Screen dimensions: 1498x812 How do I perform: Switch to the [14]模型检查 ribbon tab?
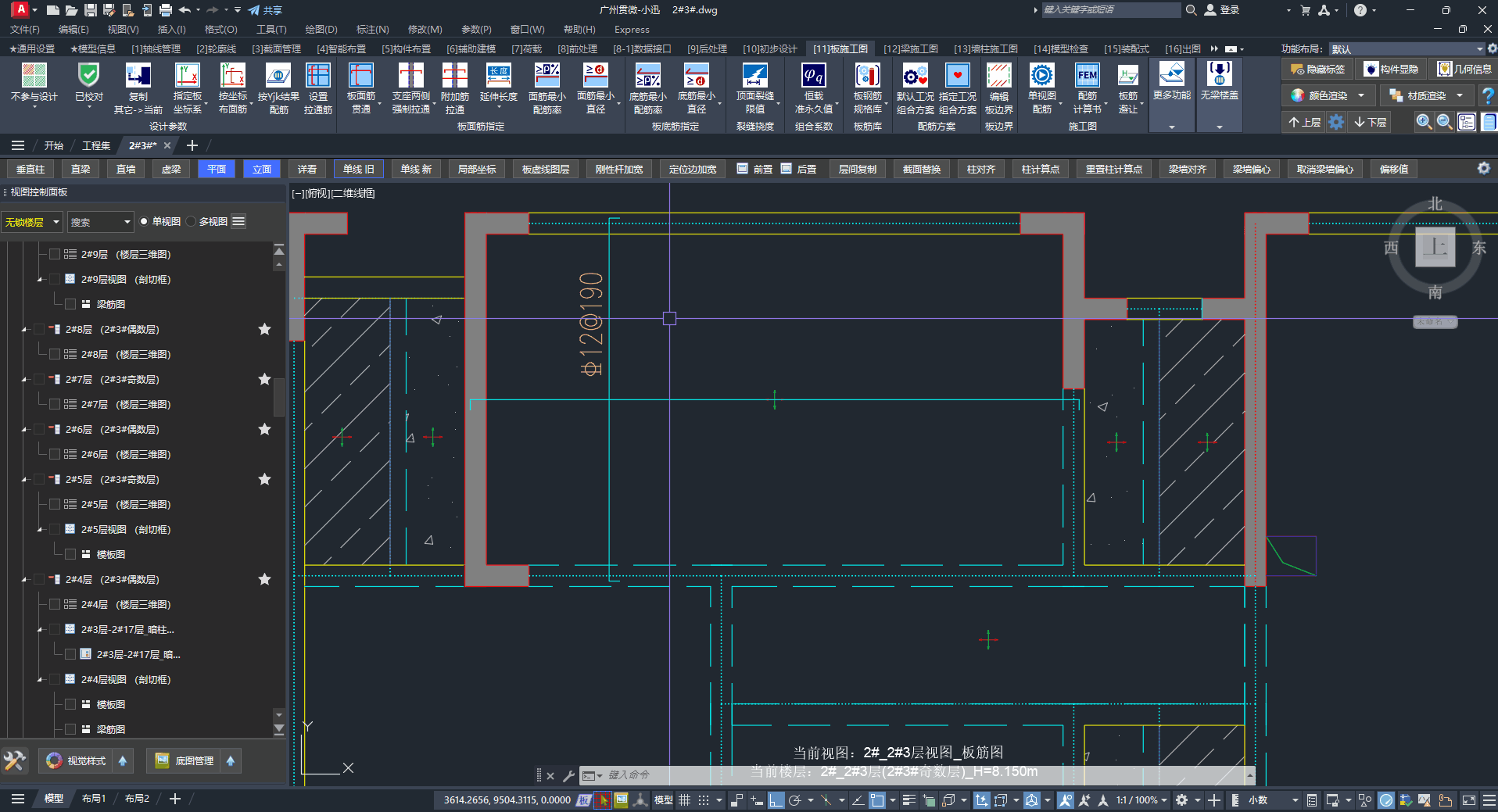1061,48
